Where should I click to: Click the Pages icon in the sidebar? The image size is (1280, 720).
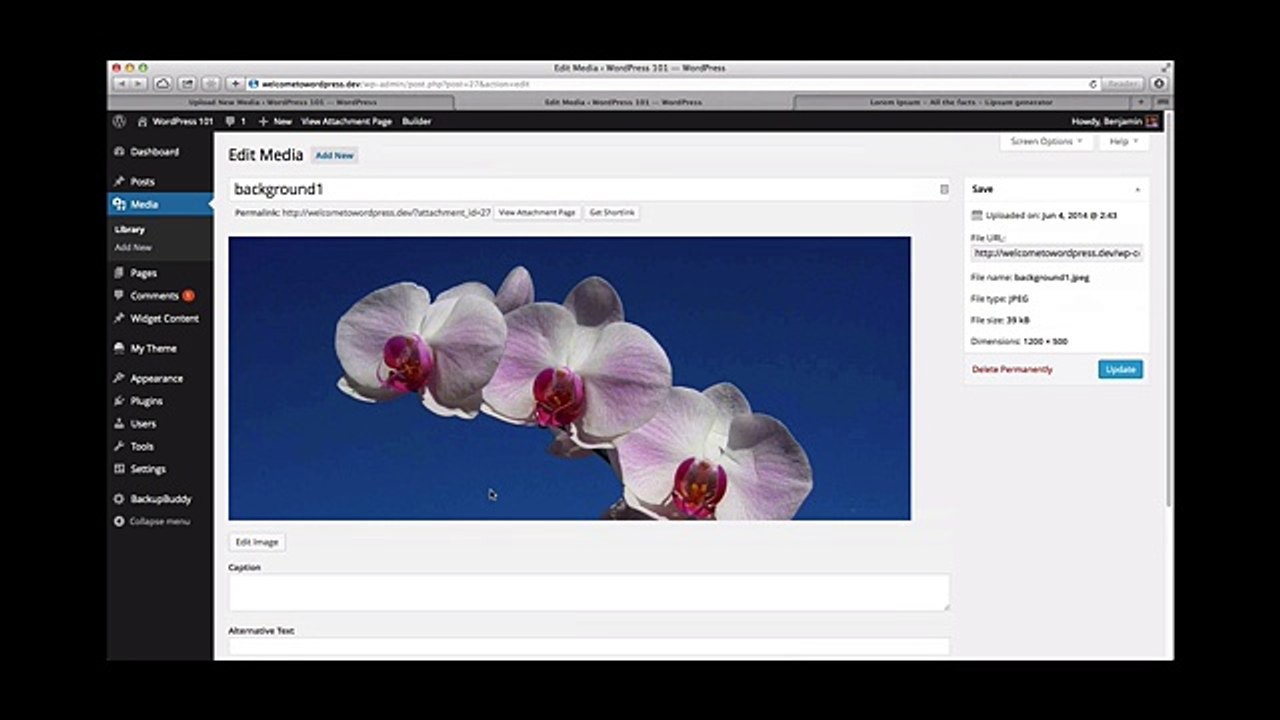(119, 273)
